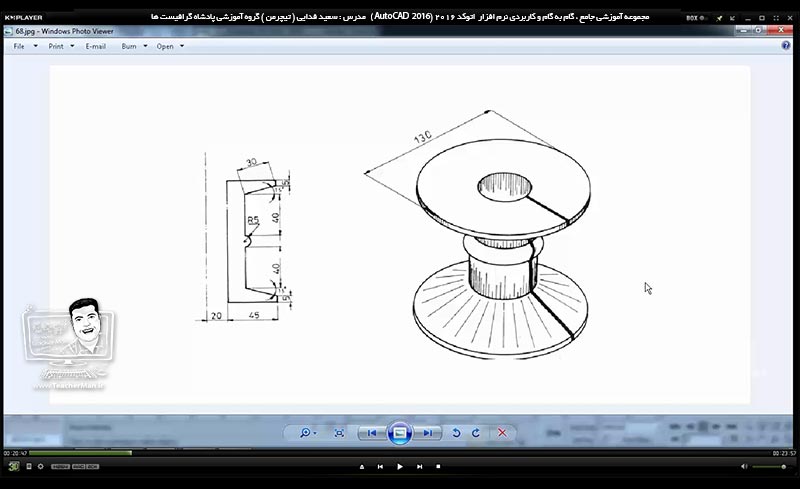
Task: Open the Open menu
Action: click(165, 46)
